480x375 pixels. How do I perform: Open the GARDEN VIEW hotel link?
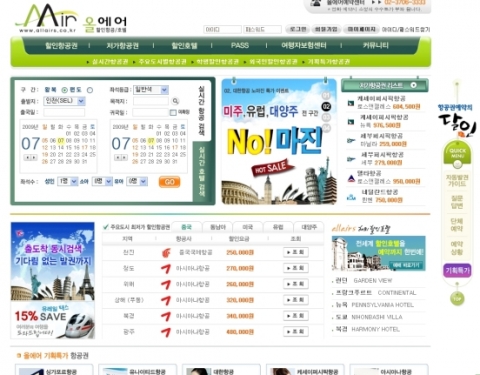(372, 281)
